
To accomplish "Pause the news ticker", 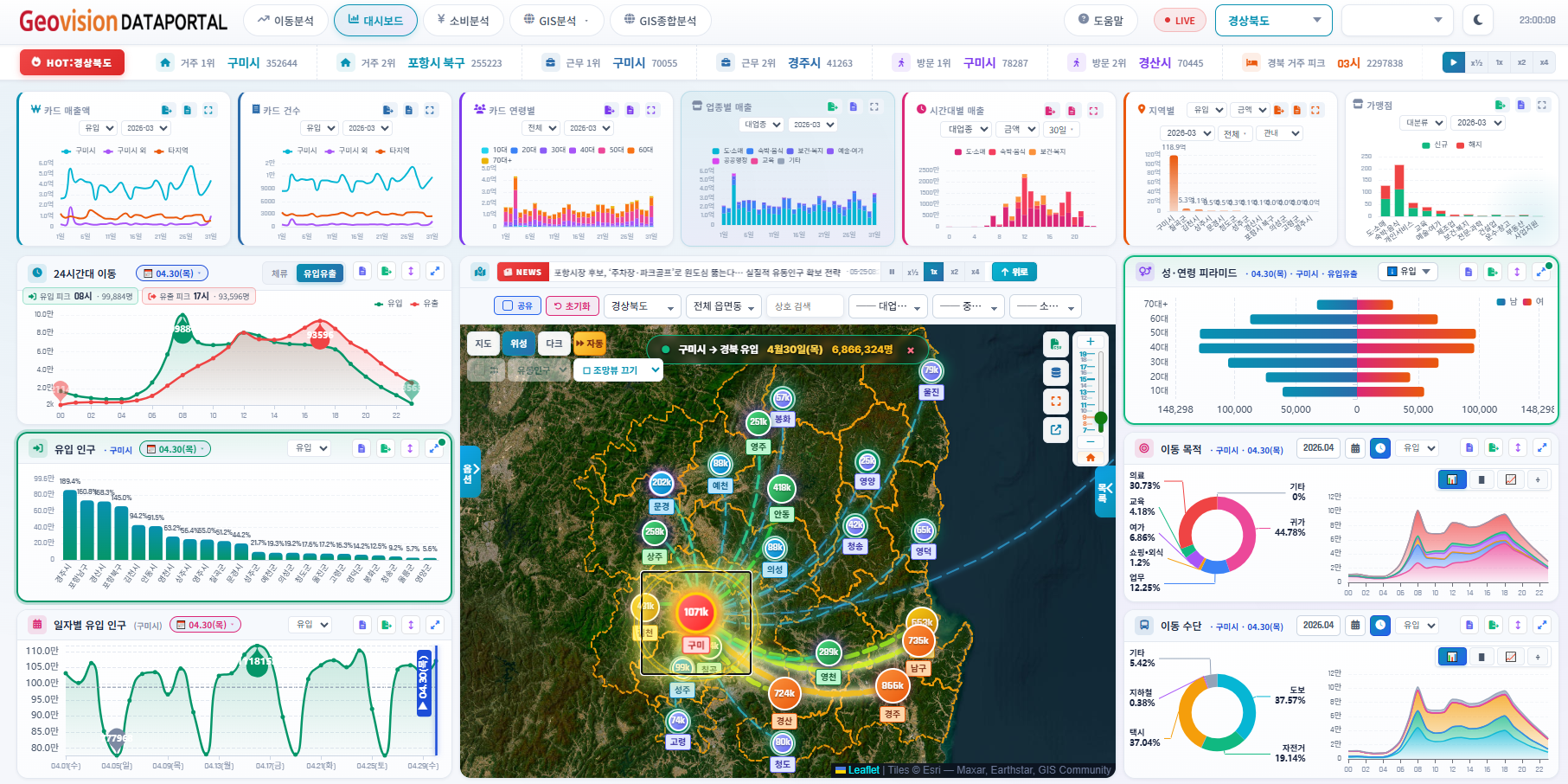I will coord(892,272).
